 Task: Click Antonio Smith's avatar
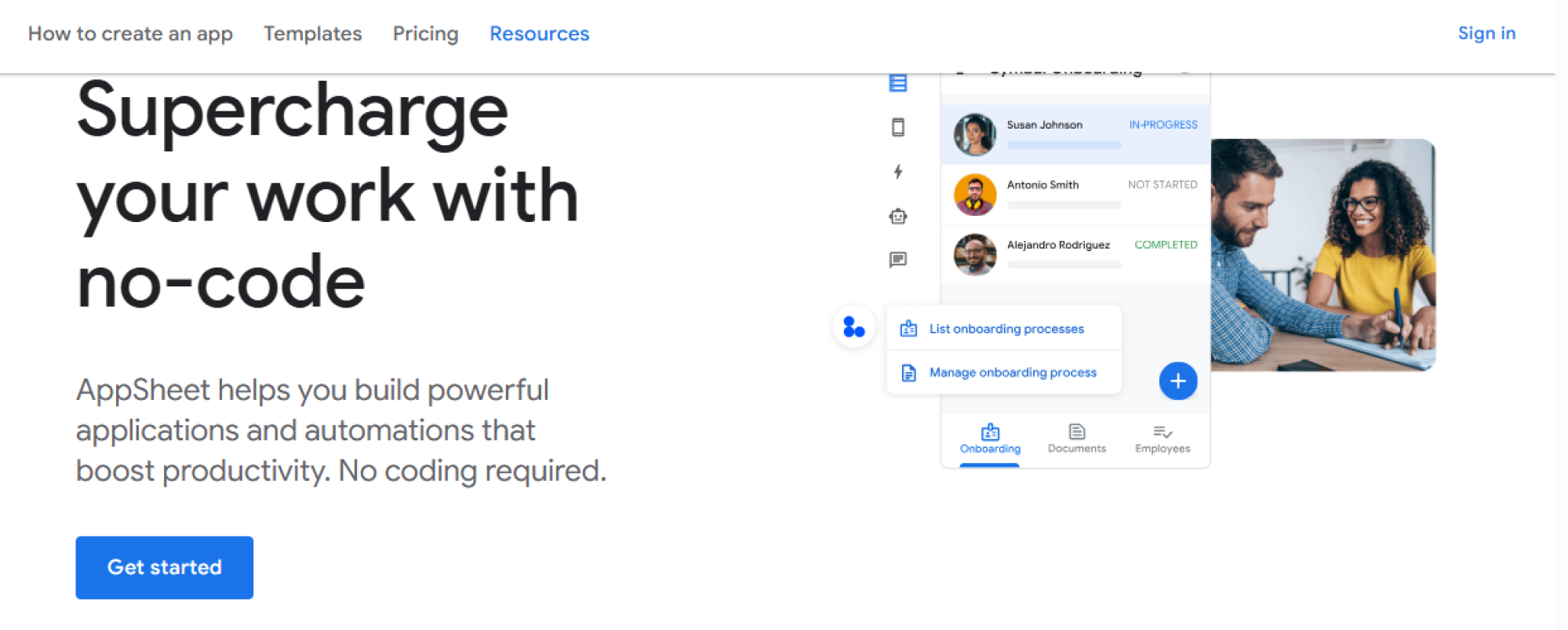975,195
